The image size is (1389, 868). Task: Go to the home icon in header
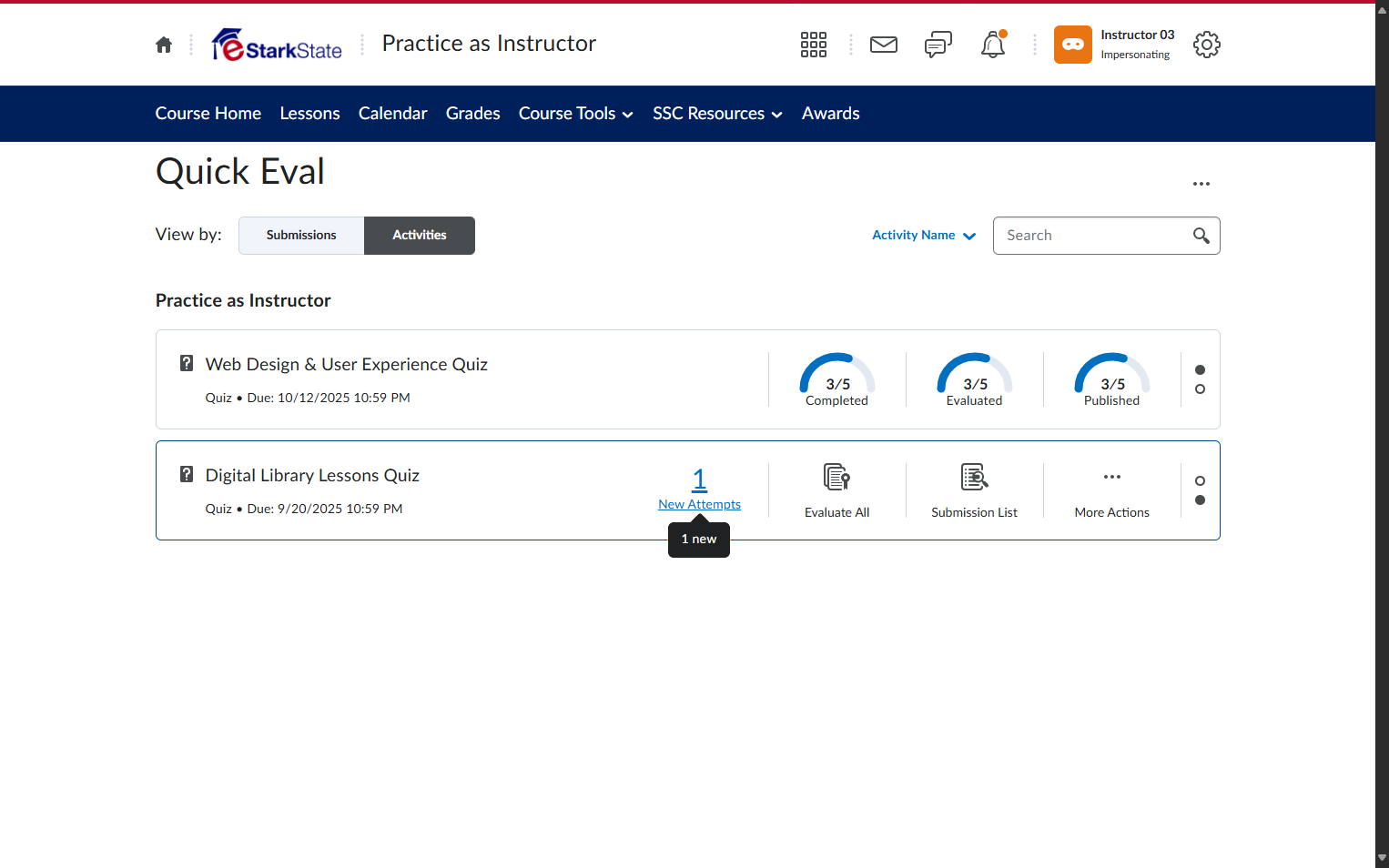(164, 45)
